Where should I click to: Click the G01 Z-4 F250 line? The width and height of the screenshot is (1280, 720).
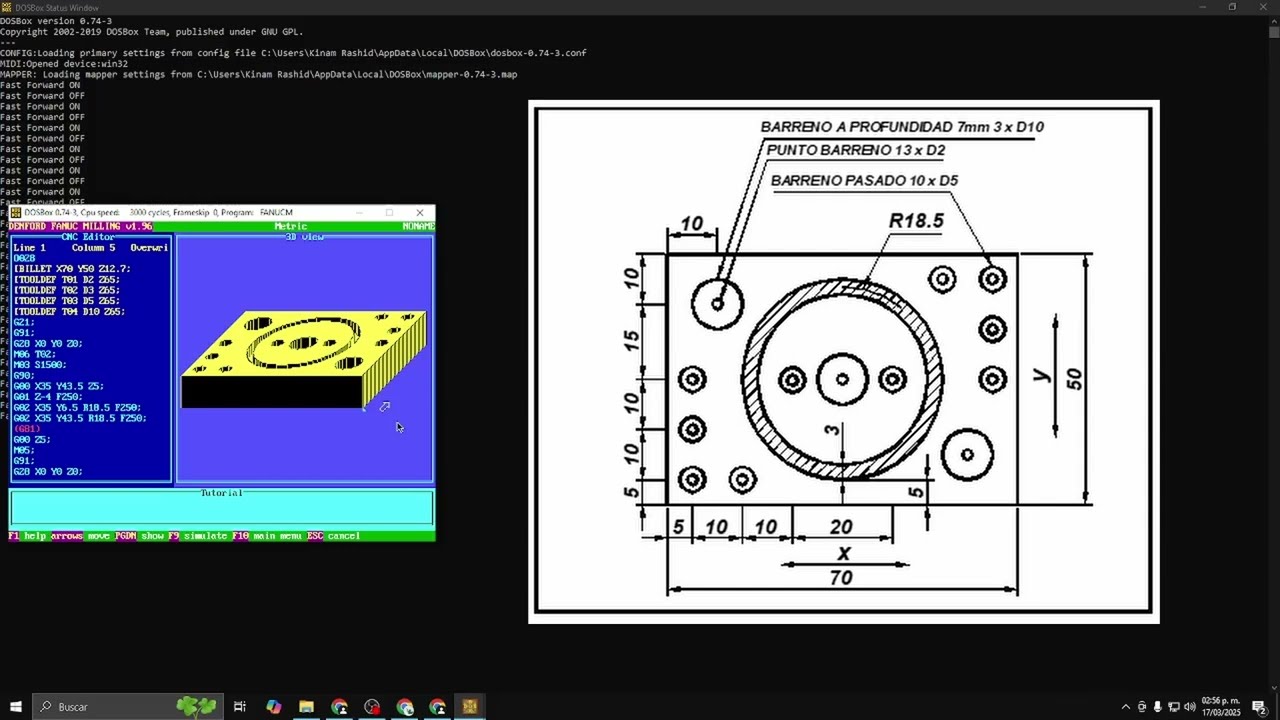tap(50, 397)
